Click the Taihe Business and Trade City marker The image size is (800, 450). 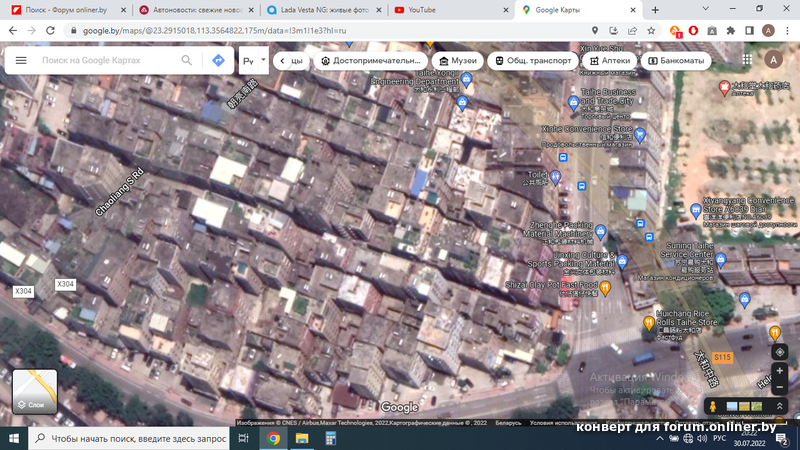click(573, 103)
